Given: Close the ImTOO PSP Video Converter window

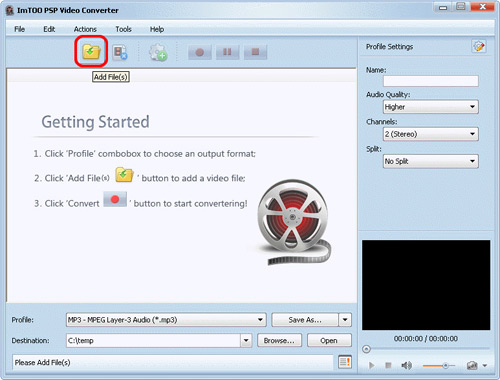Looking at the screenshot, I should click(482, 7).
